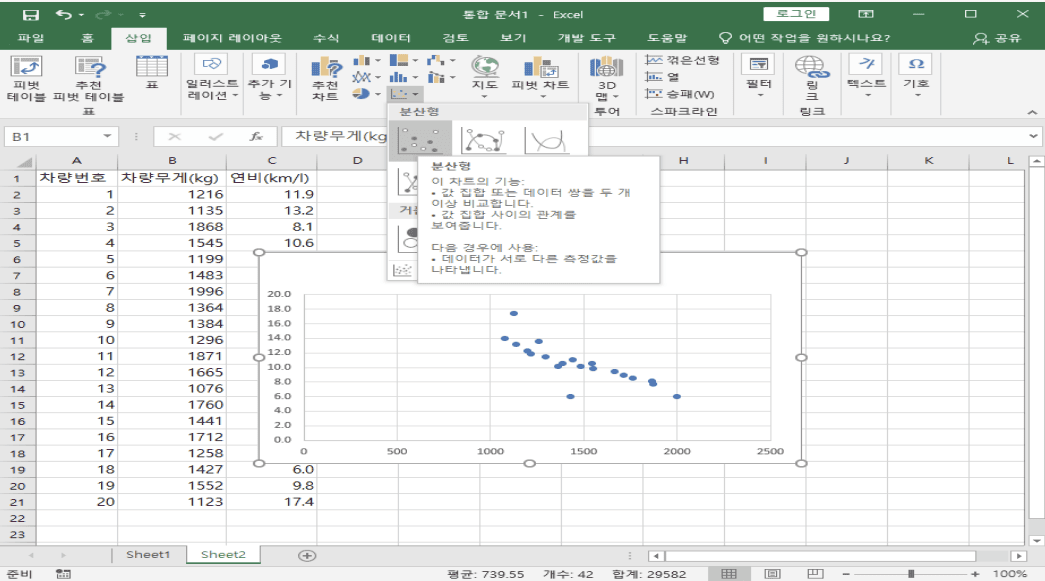This screenshot has height=581, width=1045.
Task: Switch to Page Layout view in status bar
Action: tap(772, 574)
